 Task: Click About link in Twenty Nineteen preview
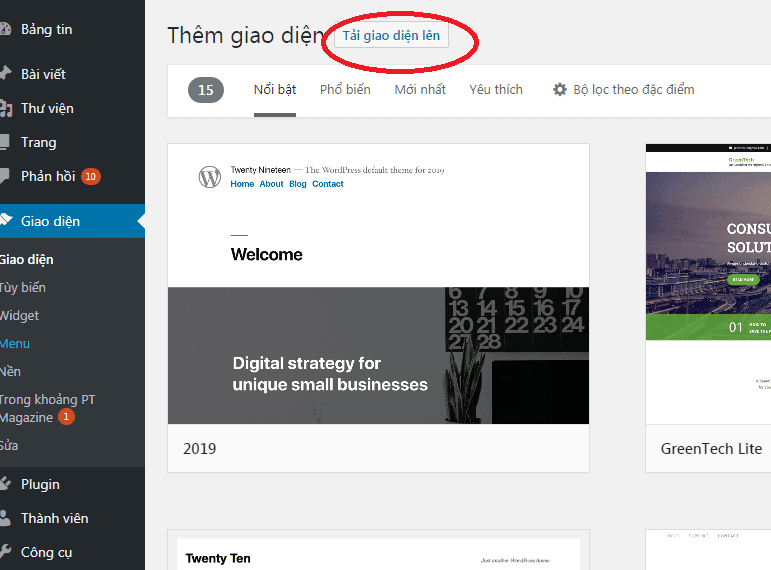tap(271, 184)
